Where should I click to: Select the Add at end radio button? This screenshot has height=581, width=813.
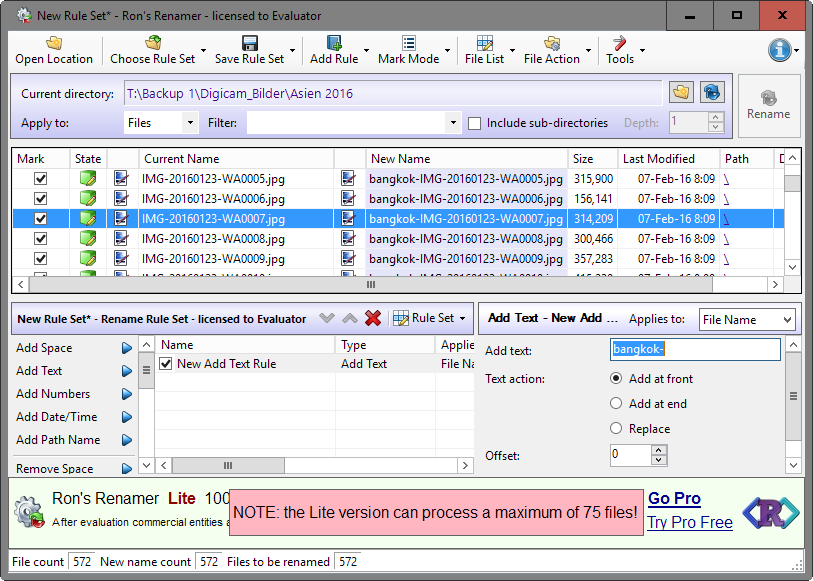click(616, 403)
